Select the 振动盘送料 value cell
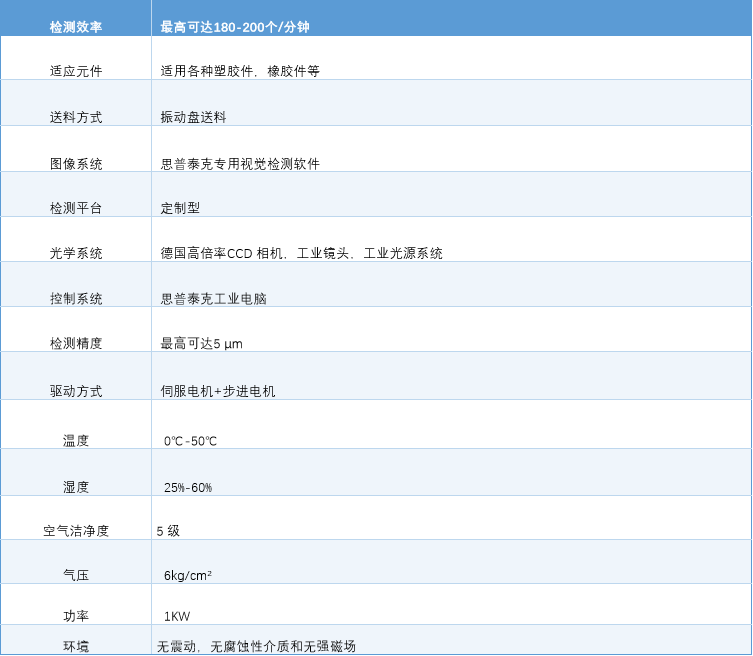 (x=193, y=117)
